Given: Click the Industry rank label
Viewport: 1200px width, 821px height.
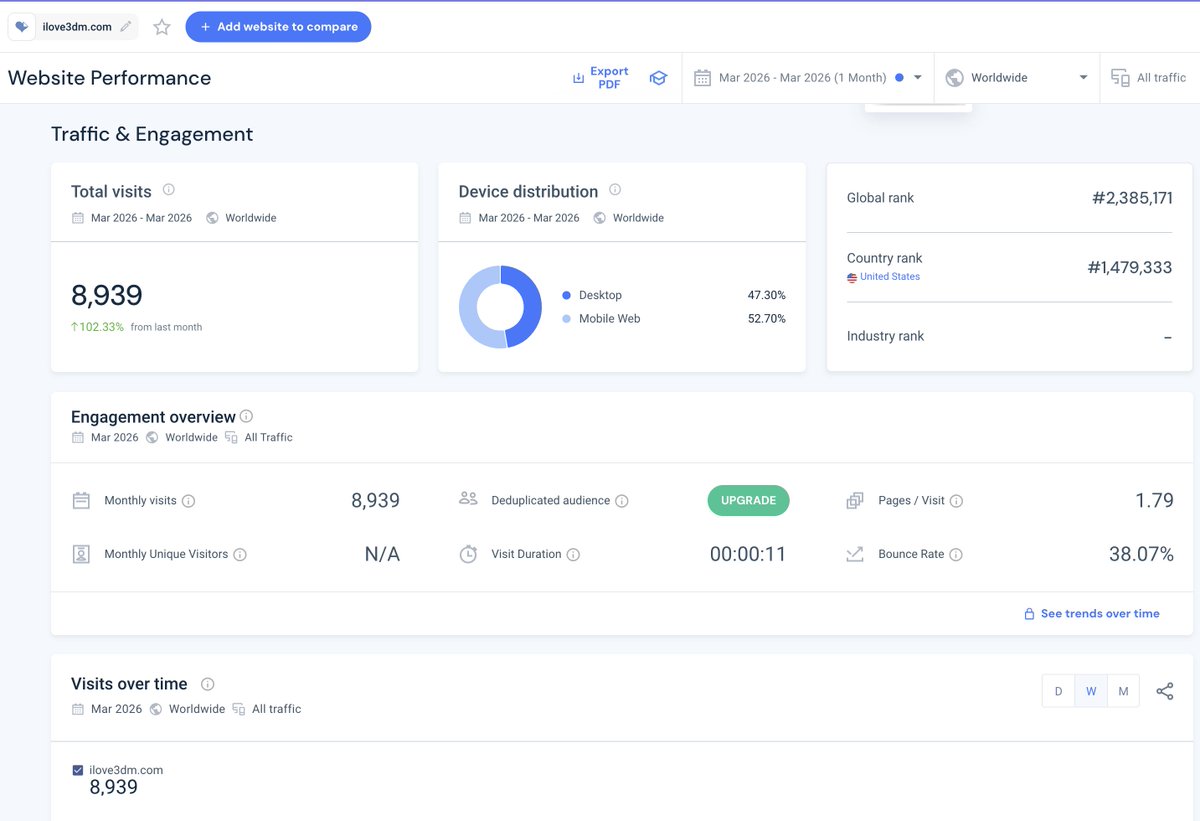Looking at the screenshot, I should pyautogui.click(x=885, y=336).
